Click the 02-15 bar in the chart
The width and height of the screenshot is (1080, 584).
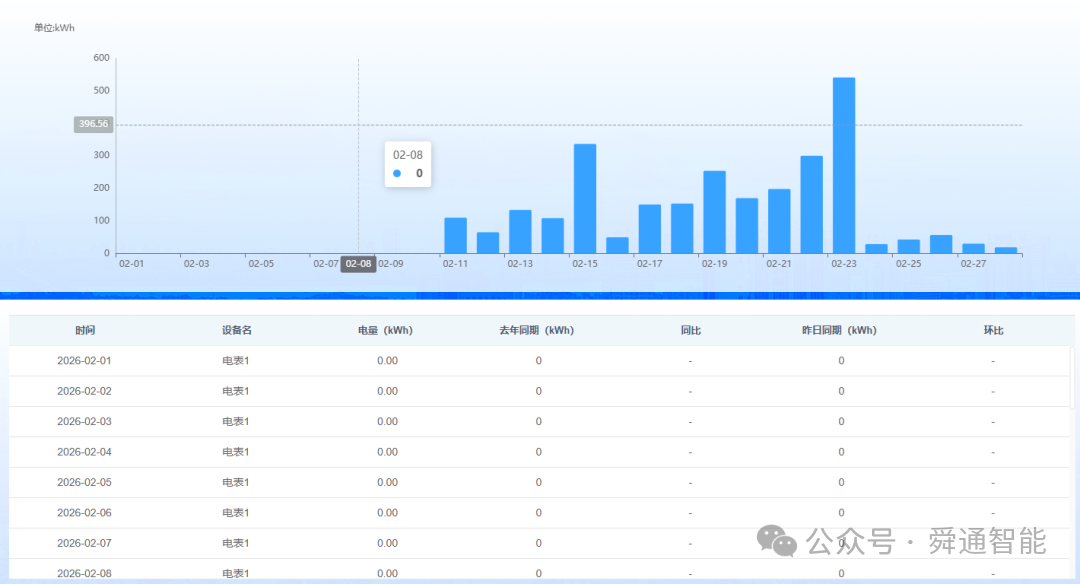tap(585, 198)
